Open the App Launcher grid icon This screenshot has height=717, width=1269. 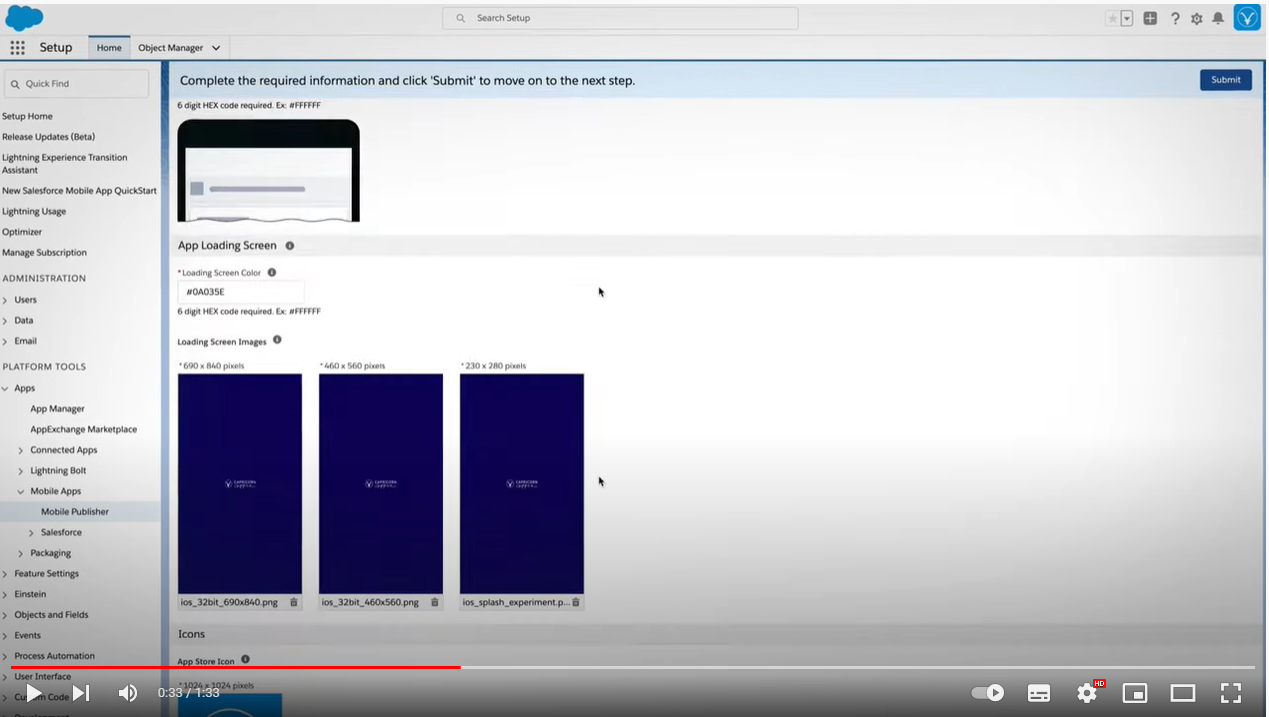click(17, 48)
